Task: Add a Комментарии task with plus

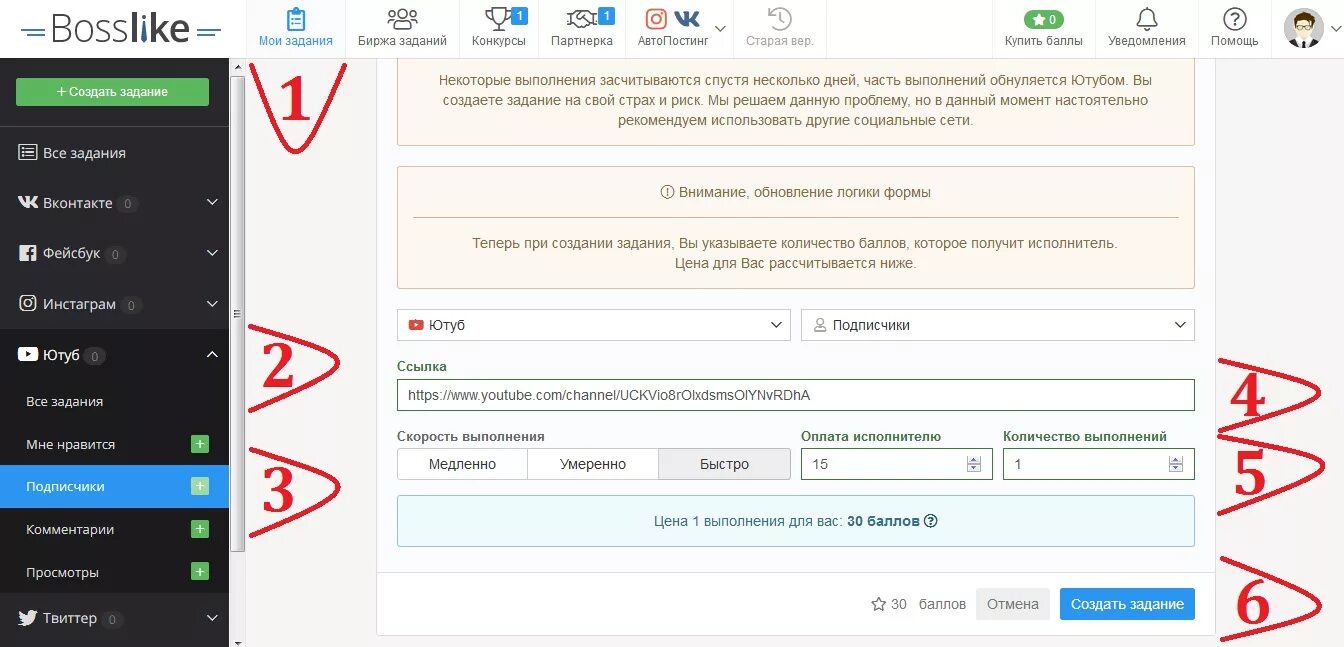Action: click(200, 529)
